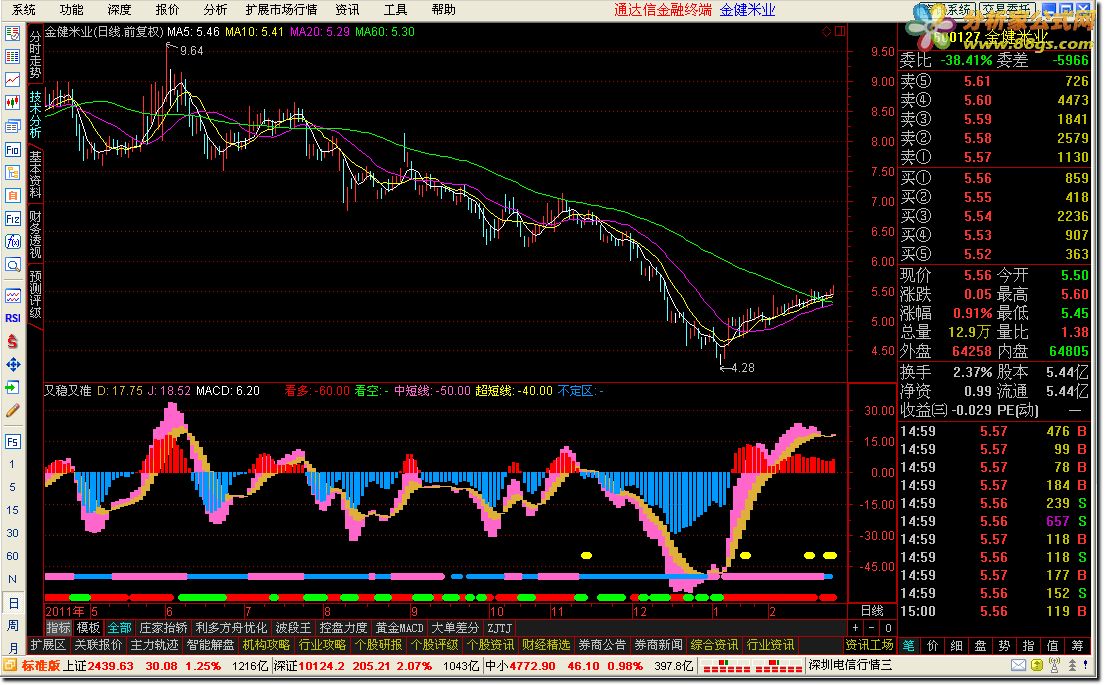Select the monthly period 月
Viewport: 1105px width, 685px height.
click(13, 648)
